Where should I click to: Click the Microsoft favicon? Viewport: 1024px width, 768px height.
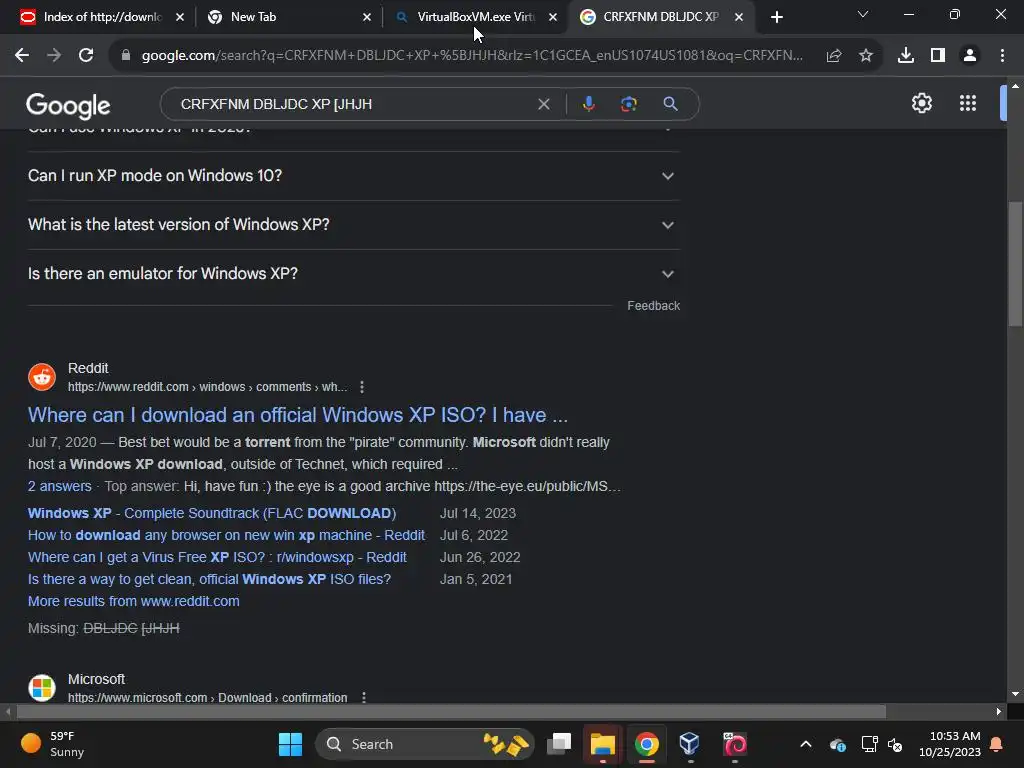click(42, 688)
